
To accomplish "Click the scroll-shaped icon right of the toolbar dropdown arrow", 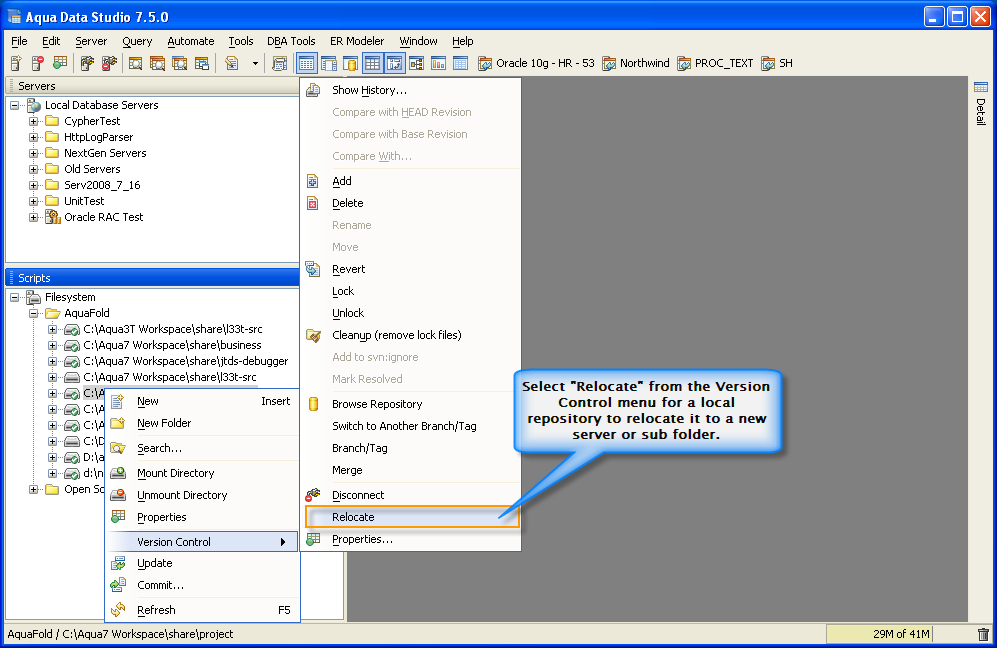I will pos(279,63).
